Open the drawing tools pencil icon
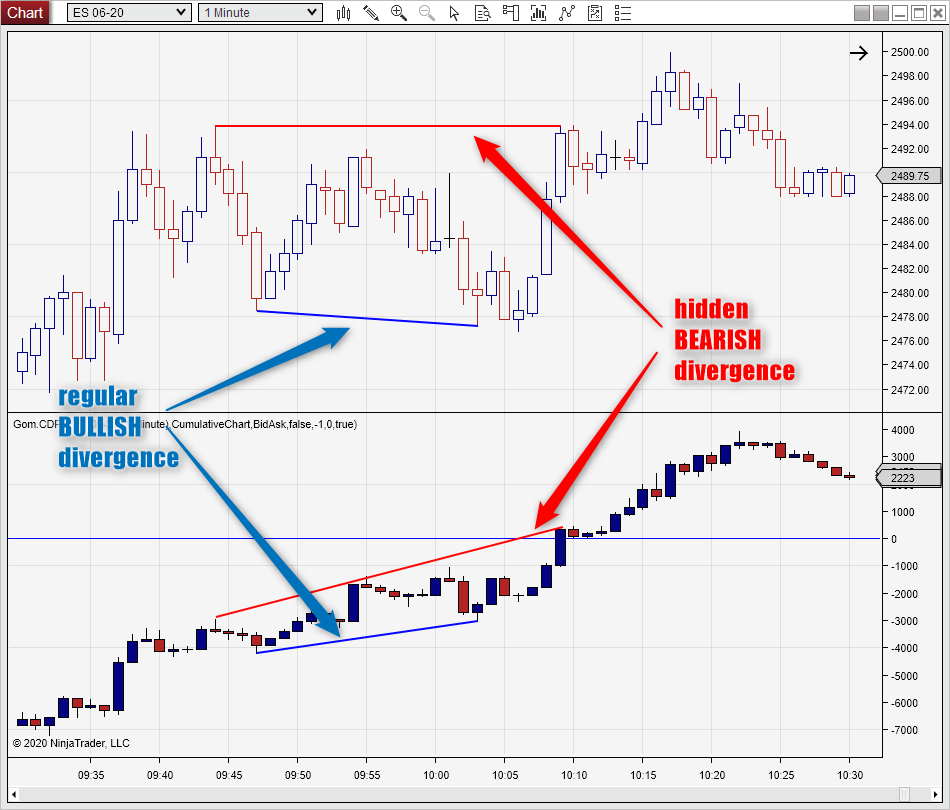This screenshot has height=810, width=950. 371,13
